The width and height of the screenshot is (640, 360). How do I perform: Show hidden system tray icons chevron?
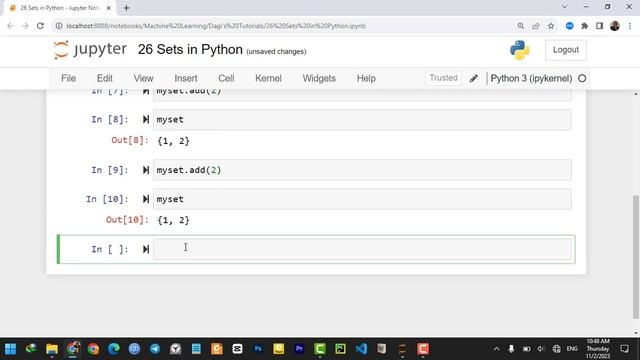(496, 349)
